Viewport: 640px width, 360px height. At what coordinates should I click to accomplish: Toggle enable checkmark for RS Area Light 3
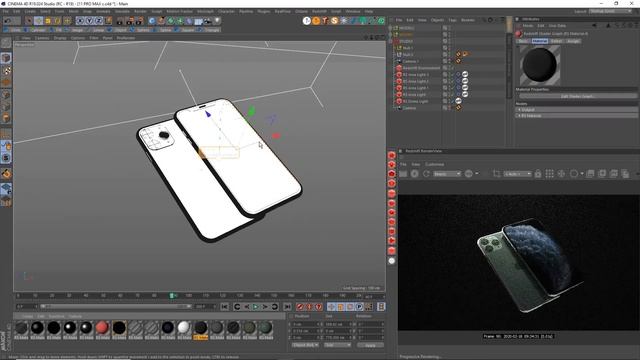453,75
